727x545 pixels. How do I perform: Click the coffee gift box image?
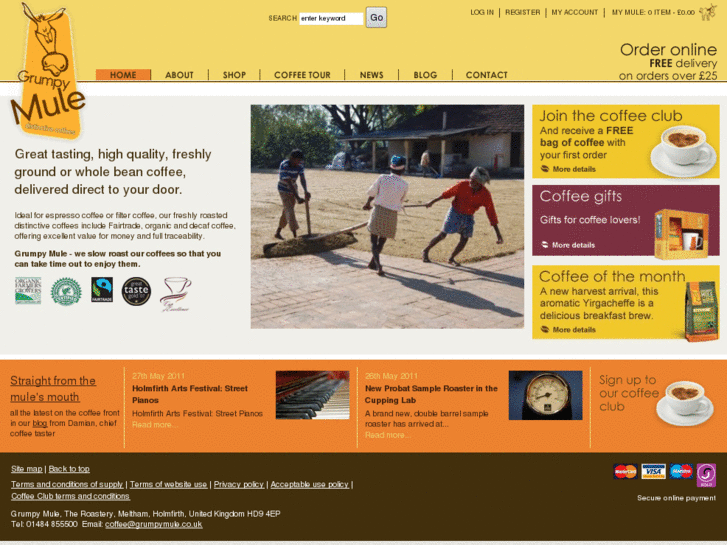[x=681, y=234]
